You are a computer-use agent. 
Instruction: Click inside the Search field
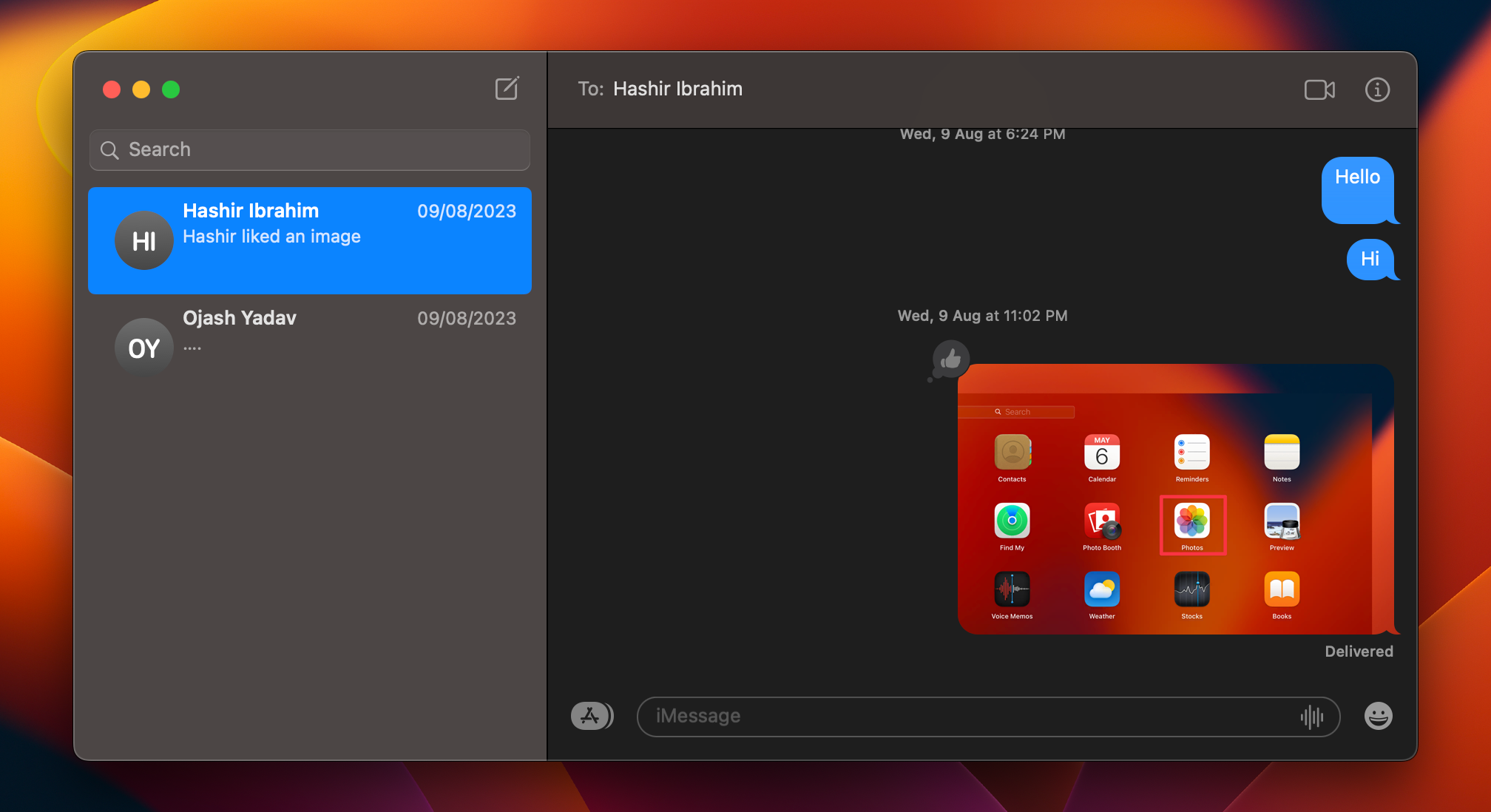click(311, 149)
